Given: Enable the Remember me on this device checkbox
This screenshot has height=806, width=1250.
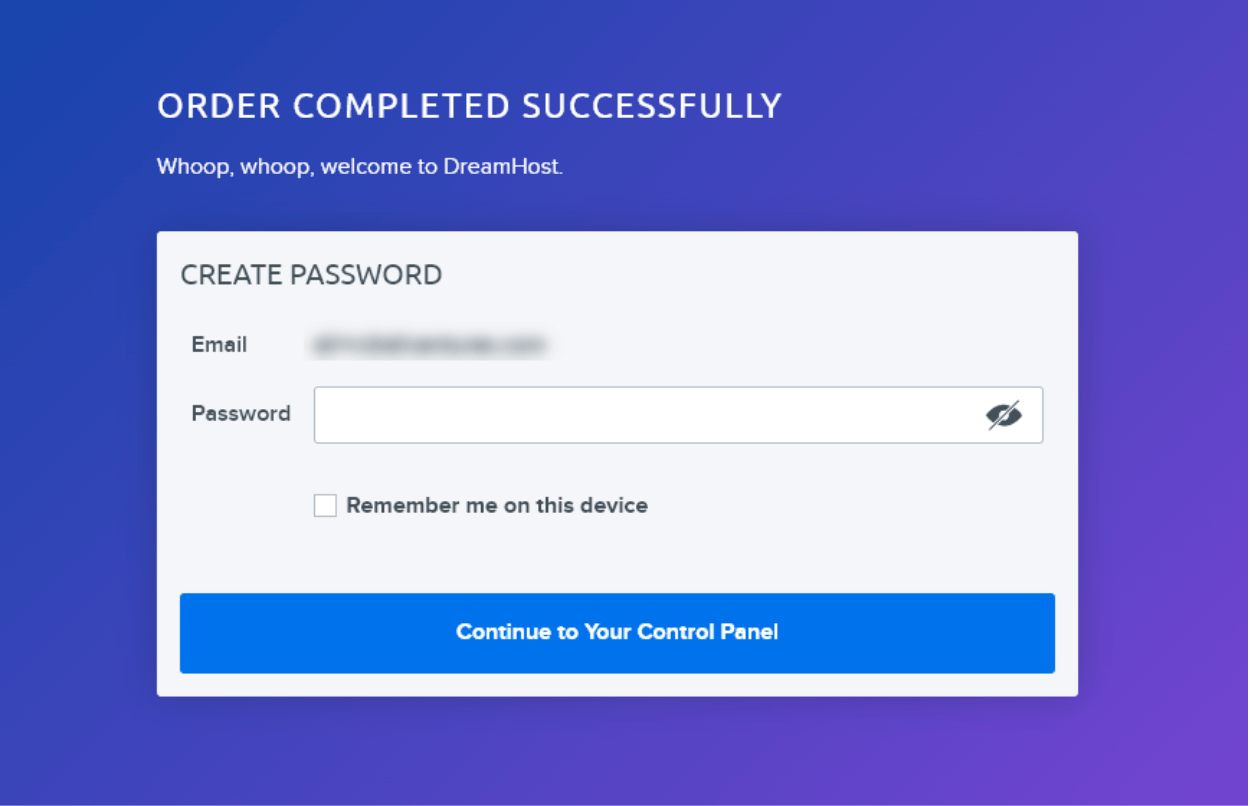Looking at the screenshot, I should pos(324,505).
